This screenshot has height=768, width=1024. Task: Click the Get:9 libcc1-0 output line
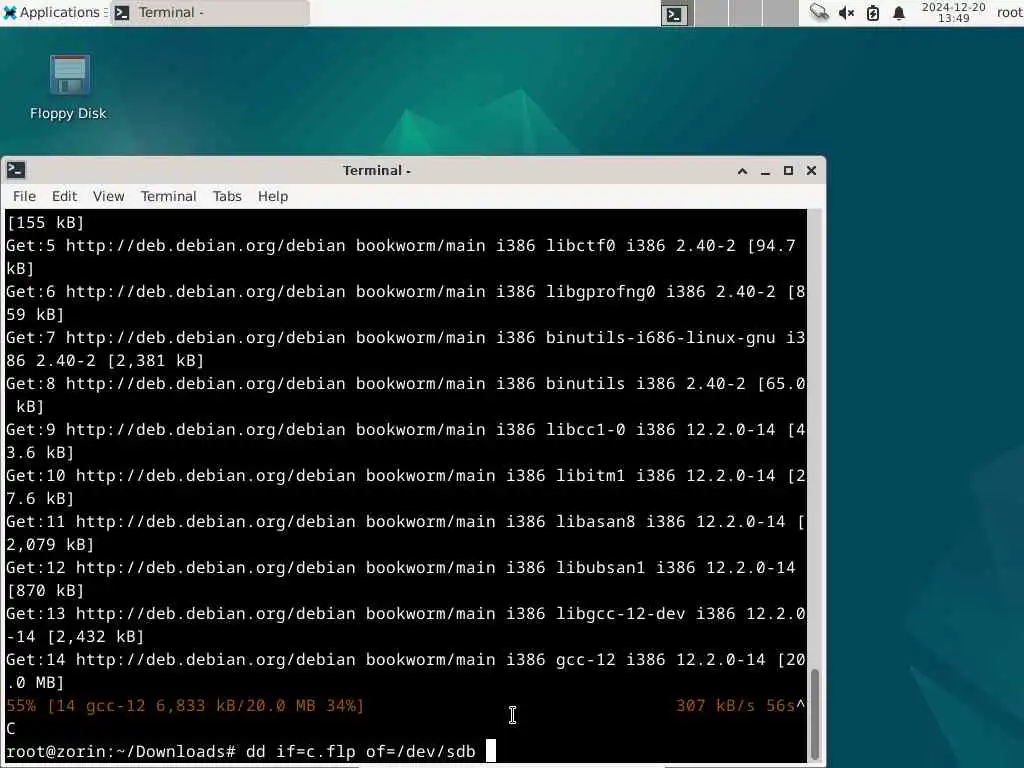coord(406,441)
